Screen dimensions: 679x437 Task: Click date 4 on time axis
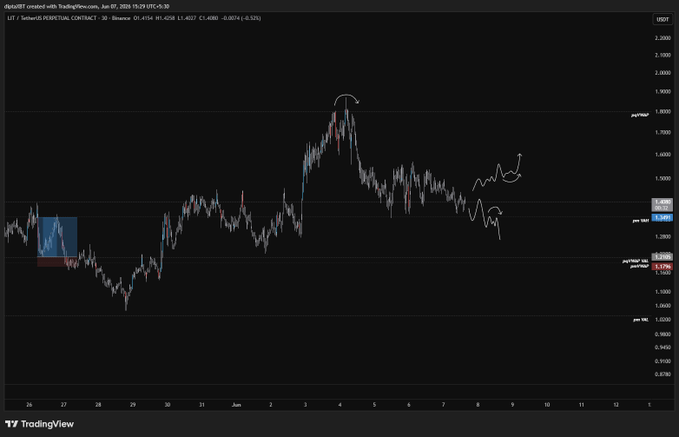tap(340, 405)
